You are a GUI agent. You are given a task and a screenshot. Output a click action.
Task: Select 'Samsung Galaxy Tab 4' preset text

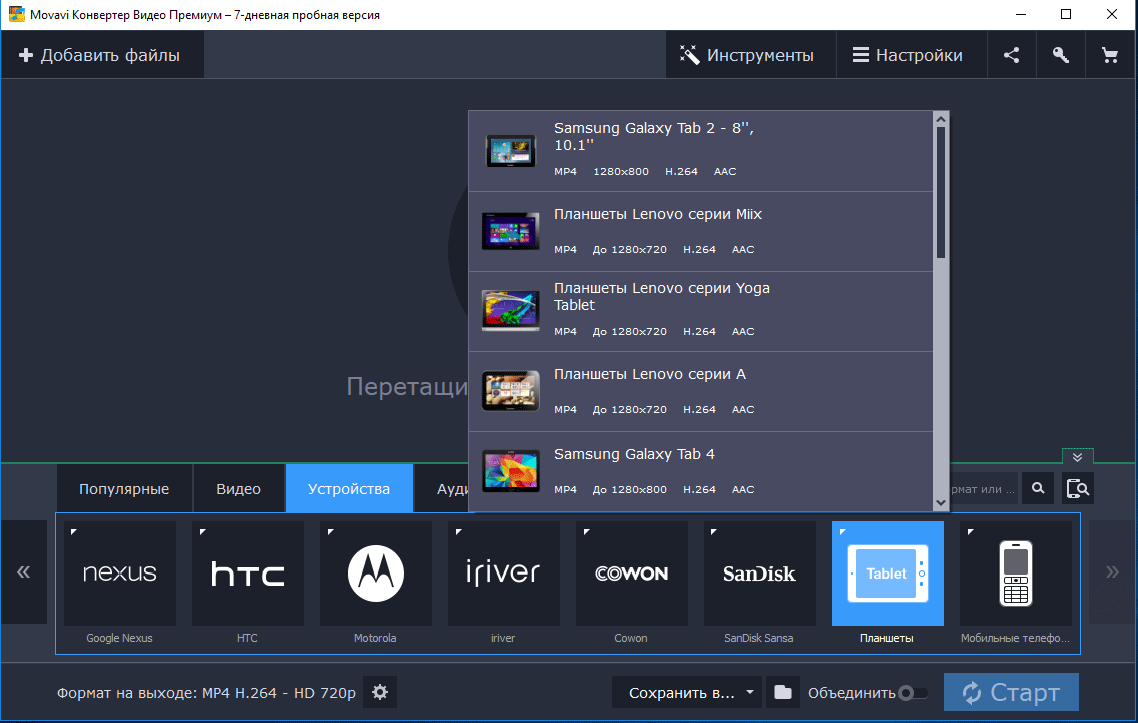tap(634, 454)
